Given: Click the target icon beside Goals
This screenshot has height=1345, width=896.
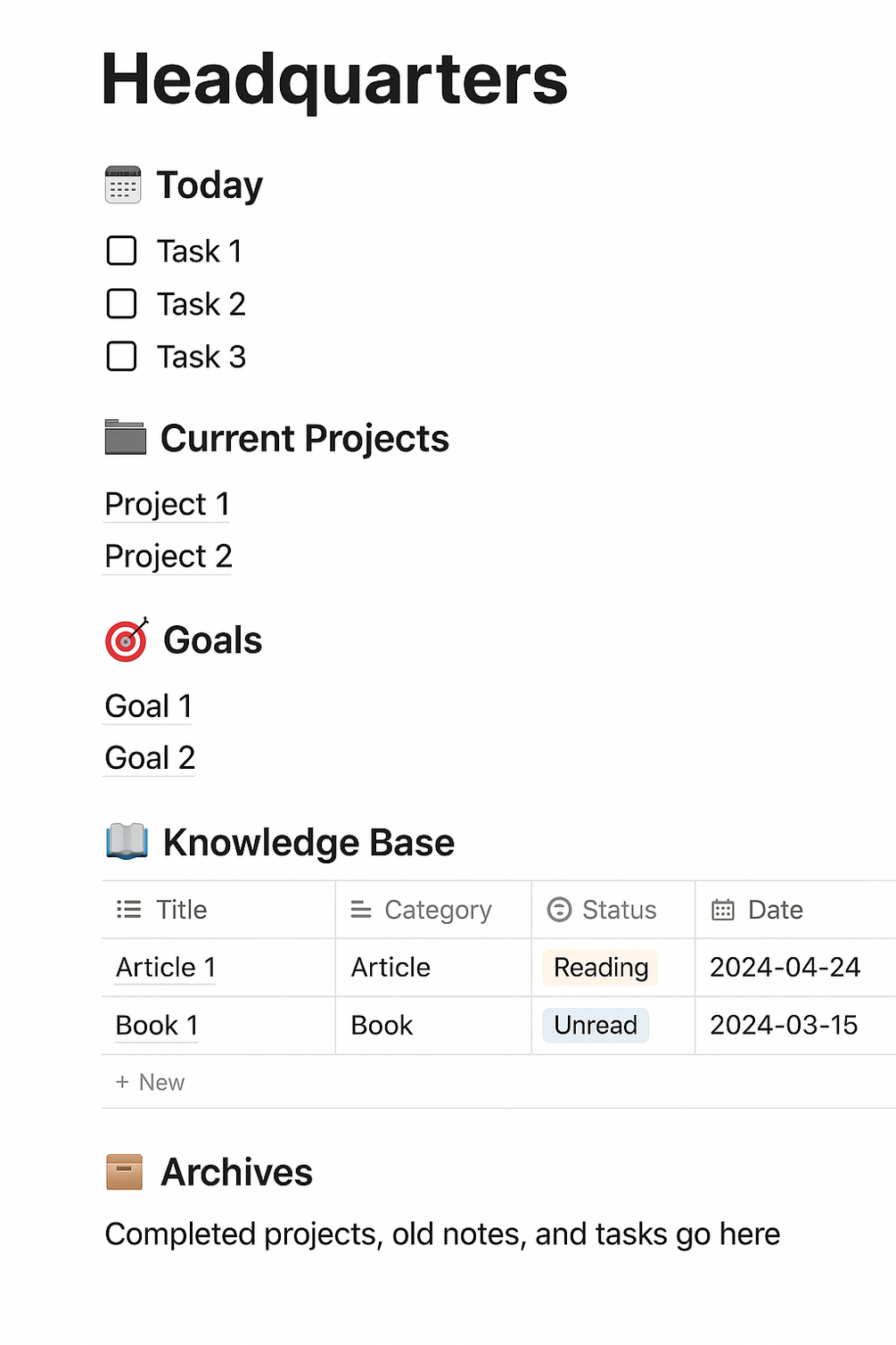Looking at the screenshot, I should [x=127, y=639].
